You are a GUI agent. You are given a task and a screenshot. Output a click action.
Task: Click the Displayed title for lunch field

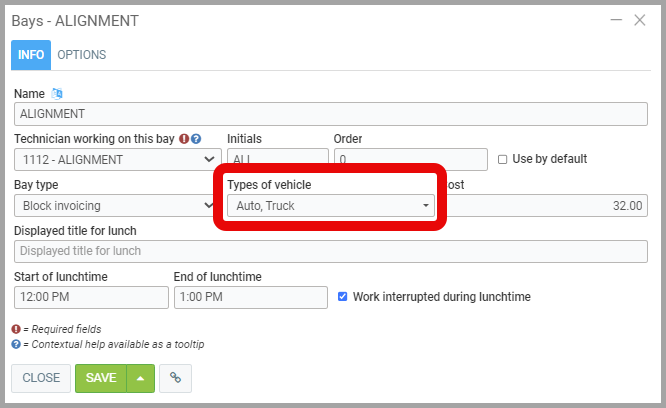pyautogui.click(x=330, y=251)
